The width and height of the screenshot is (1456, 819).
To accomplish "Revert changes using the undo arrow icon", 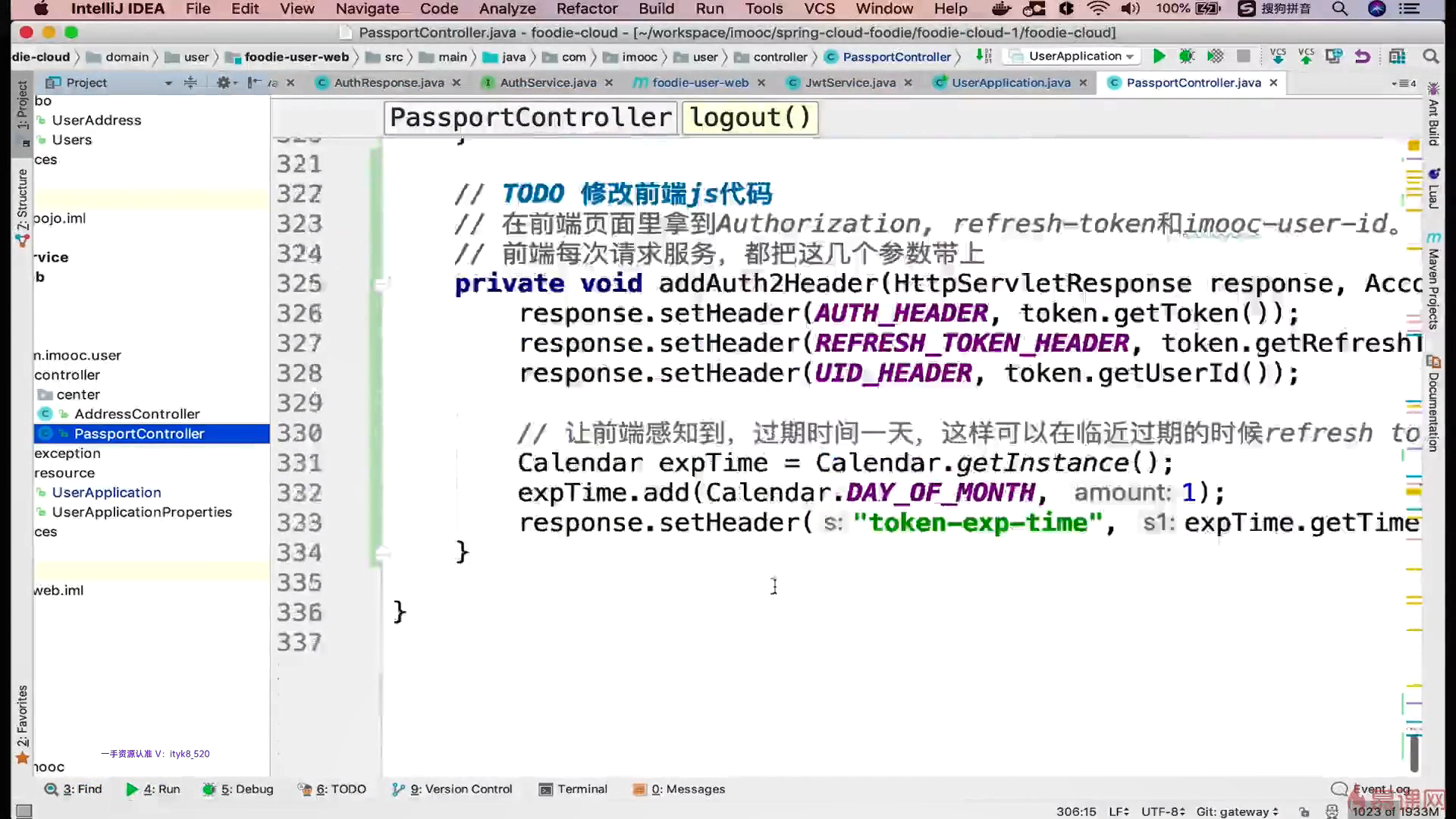I will [x=1363, y=56].
